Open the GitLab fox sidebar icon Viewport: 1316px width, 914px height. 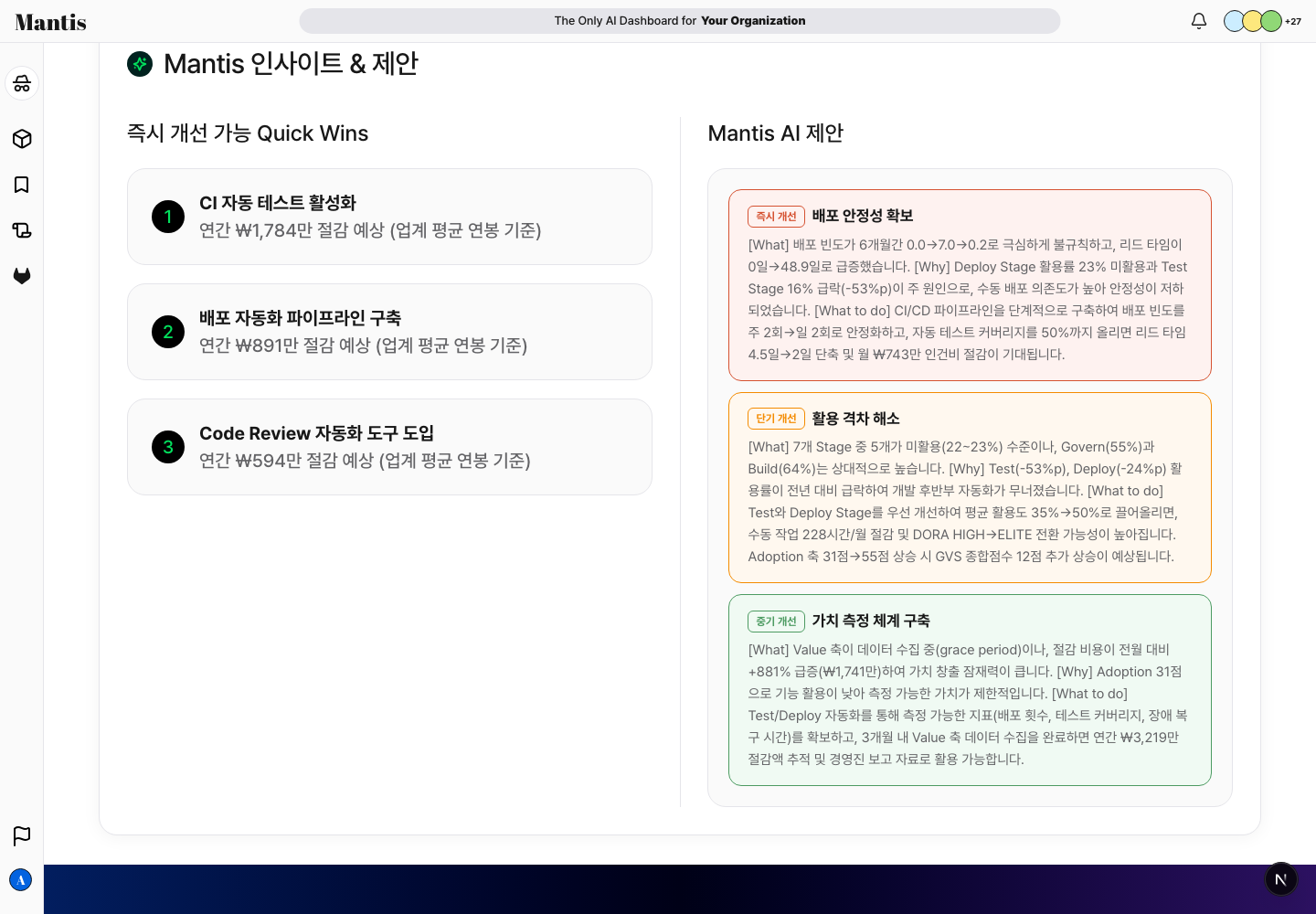click(x=22, y=276)
